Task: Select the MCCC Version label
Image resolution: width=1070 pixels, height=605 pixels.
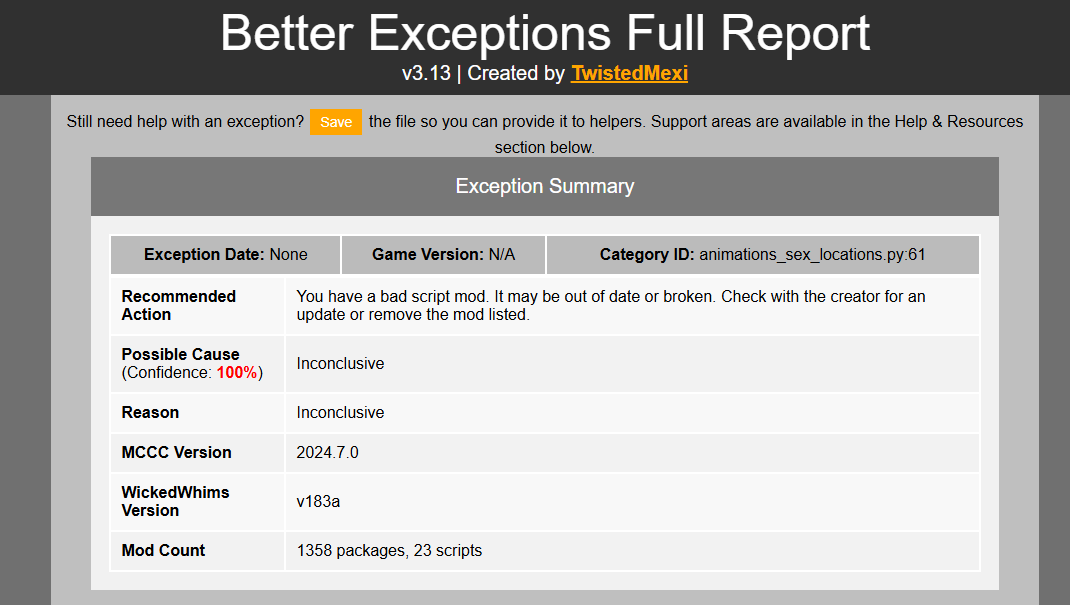Action: 176,452
